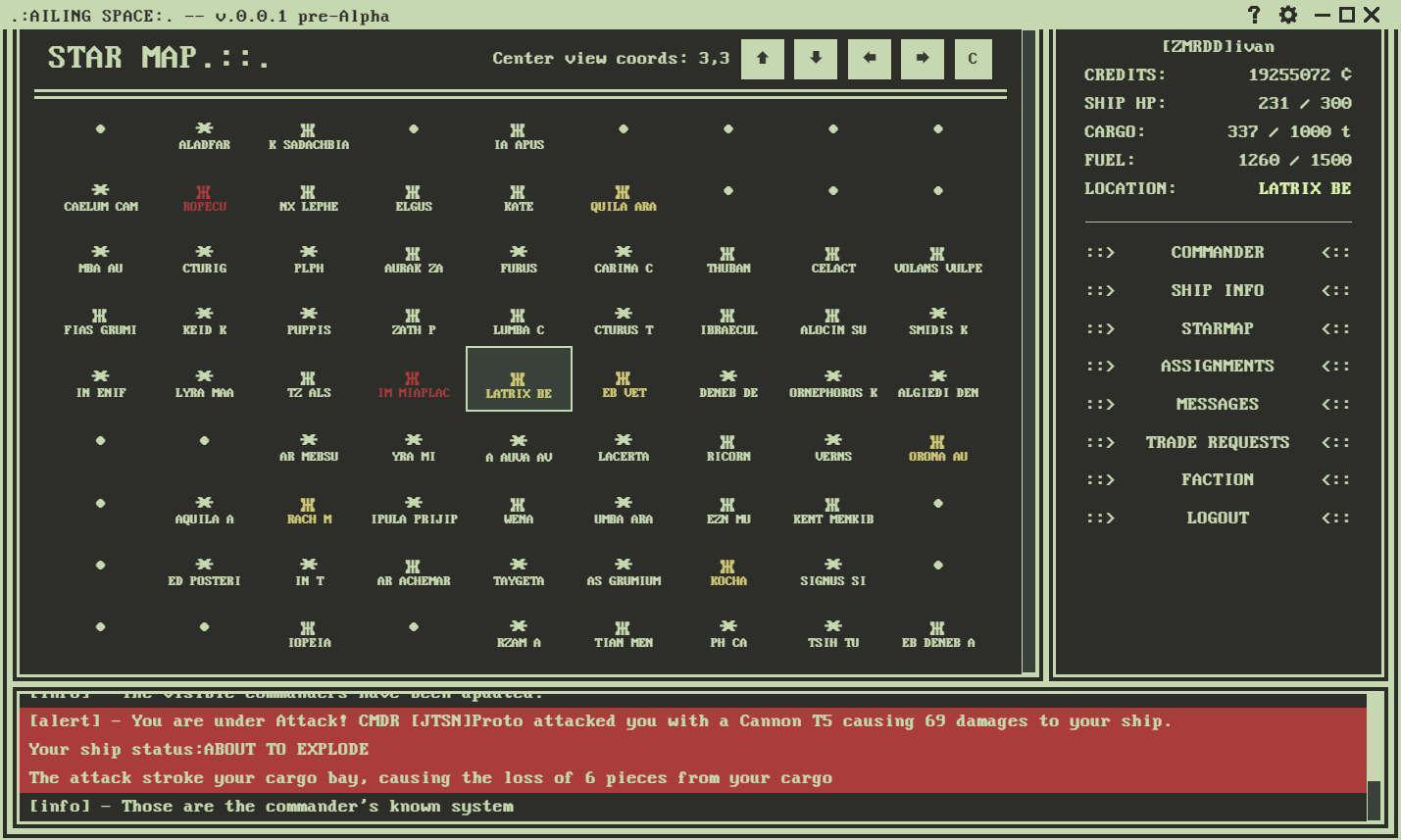
Task: Select FACTION in the right sidebar
Action: [1217, 479]
